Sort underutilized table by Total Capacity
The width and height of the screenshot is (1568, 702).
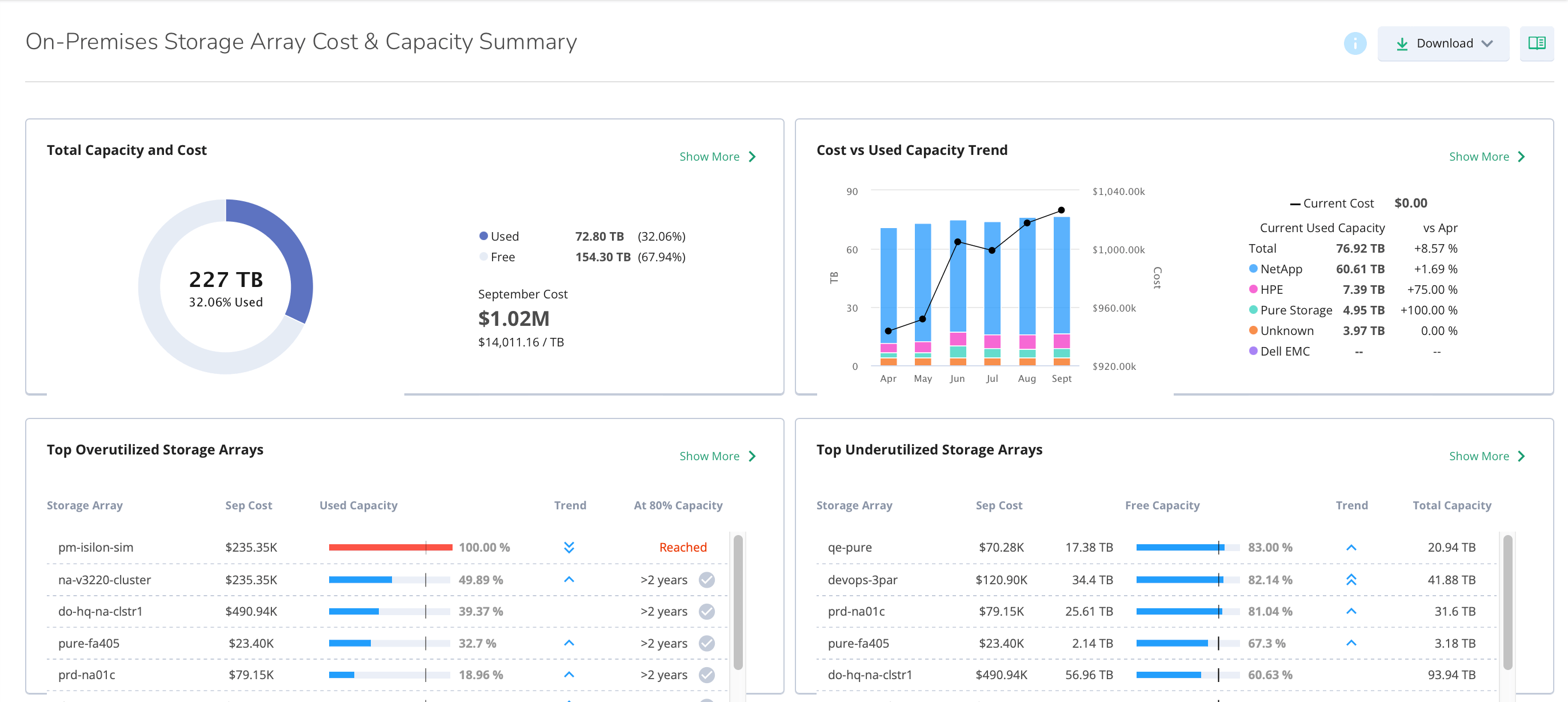pyautogui.click(x=1452, y=505)
